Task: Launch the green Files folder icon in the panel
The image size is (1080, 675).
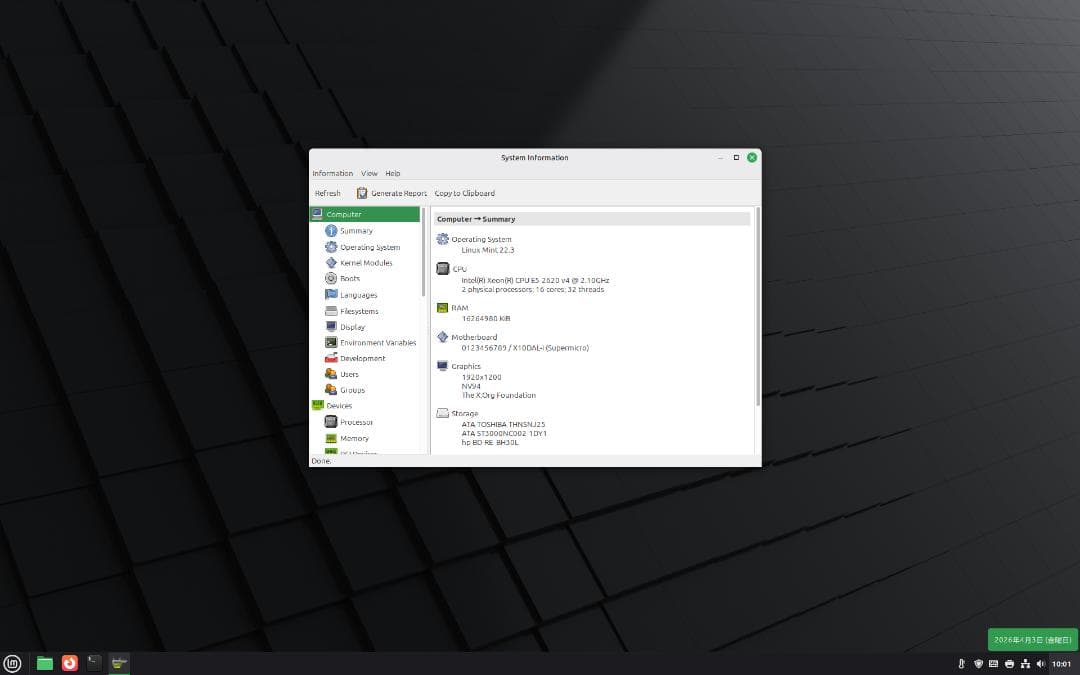Action: click(45, 663)
